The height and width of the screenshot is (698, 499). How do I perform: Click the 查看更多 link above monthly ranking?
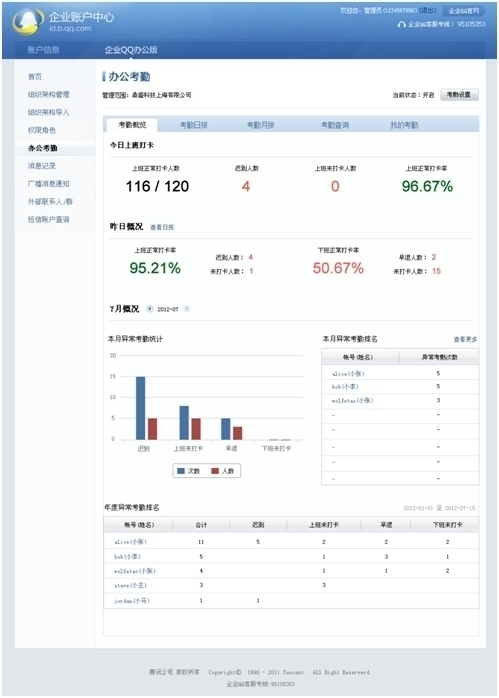pyautogui.click(x=465, y=340)
